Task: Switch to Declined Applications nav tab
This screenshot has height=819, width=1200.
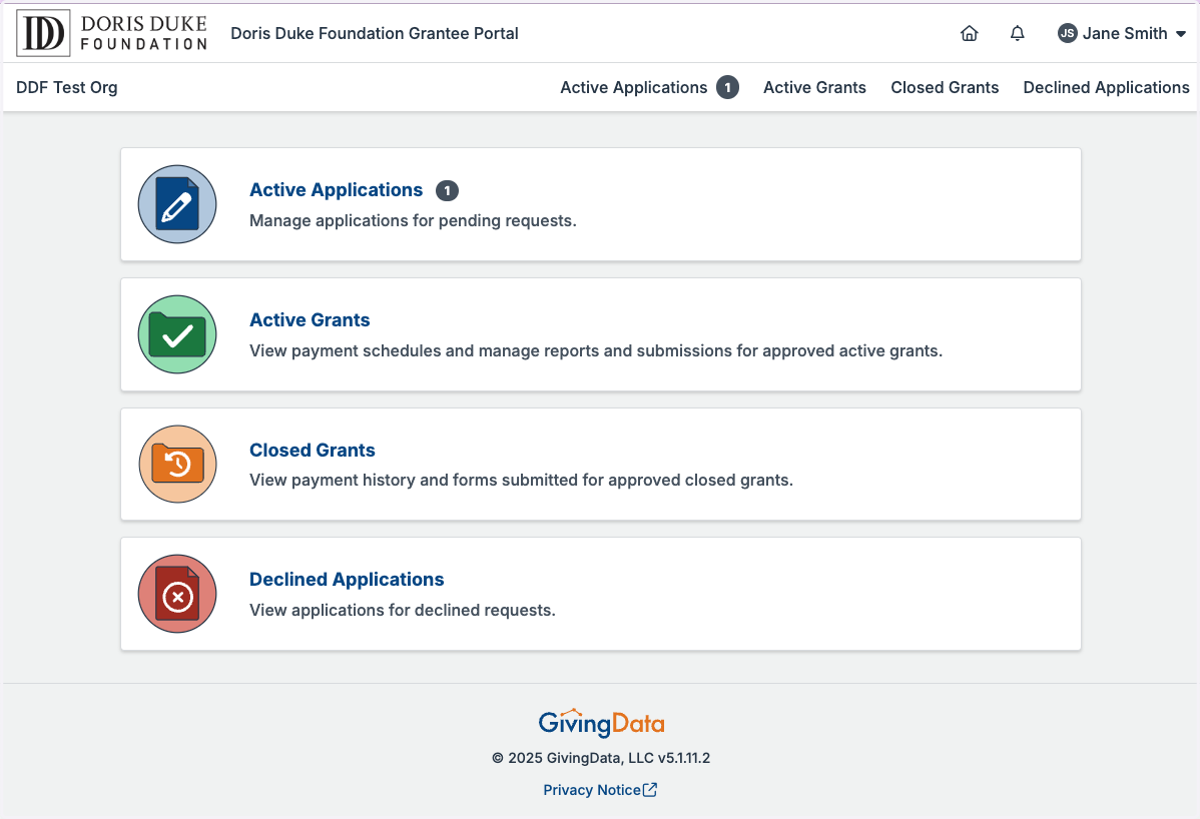Action: coord(1106,87)
